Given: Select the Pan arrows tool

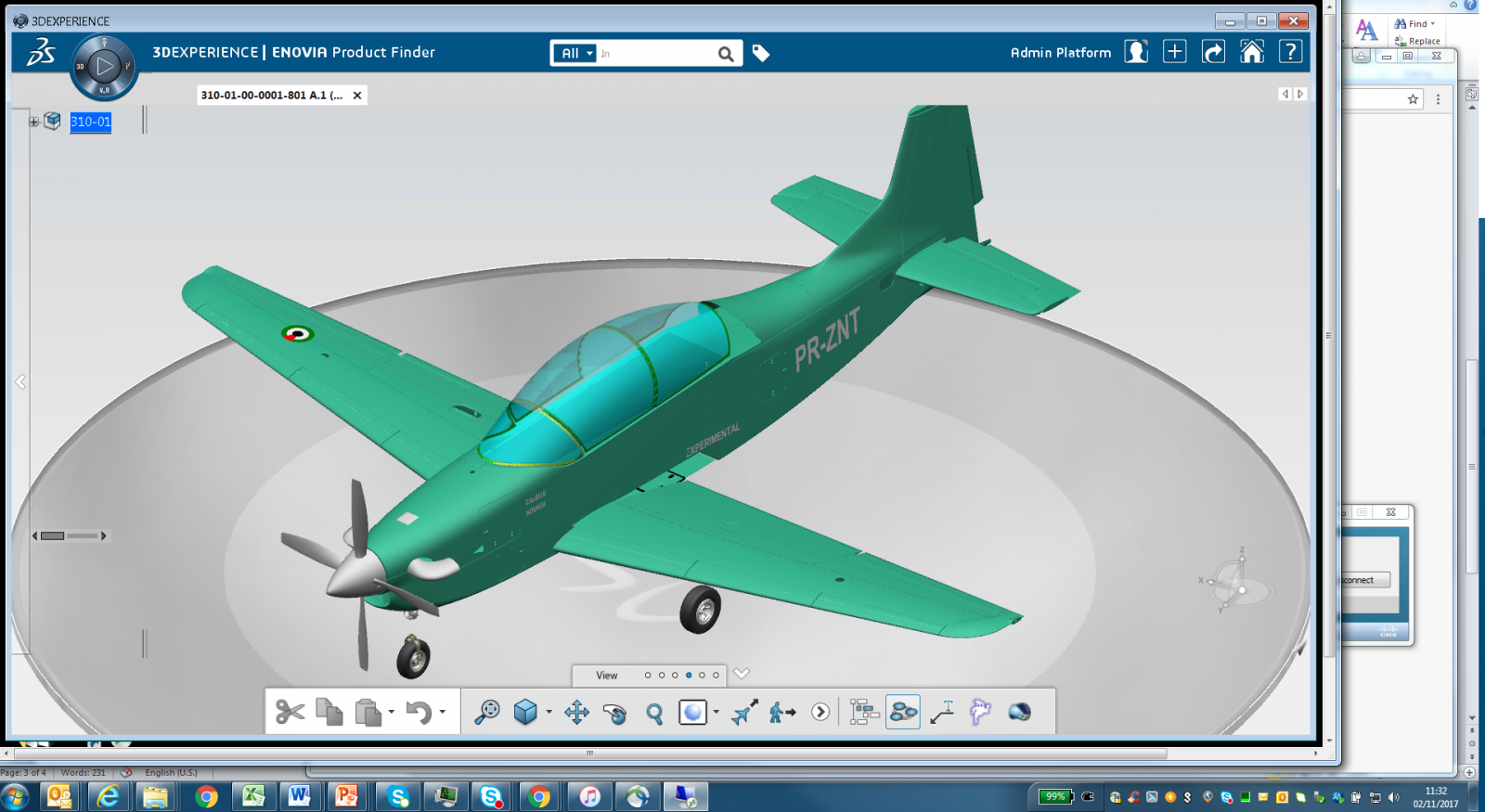Looking at the screenshot, I should (x=576, y=712).
